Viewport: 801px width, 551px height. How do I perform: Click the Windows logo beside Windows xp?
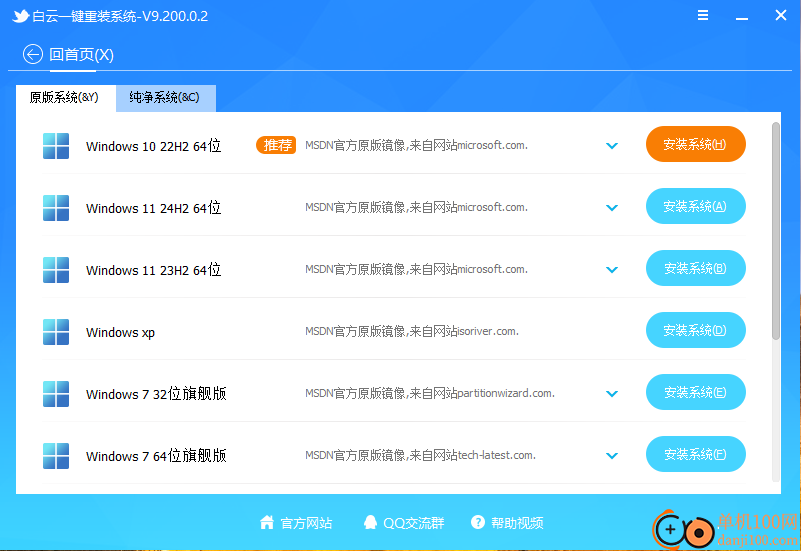point(56,332)
